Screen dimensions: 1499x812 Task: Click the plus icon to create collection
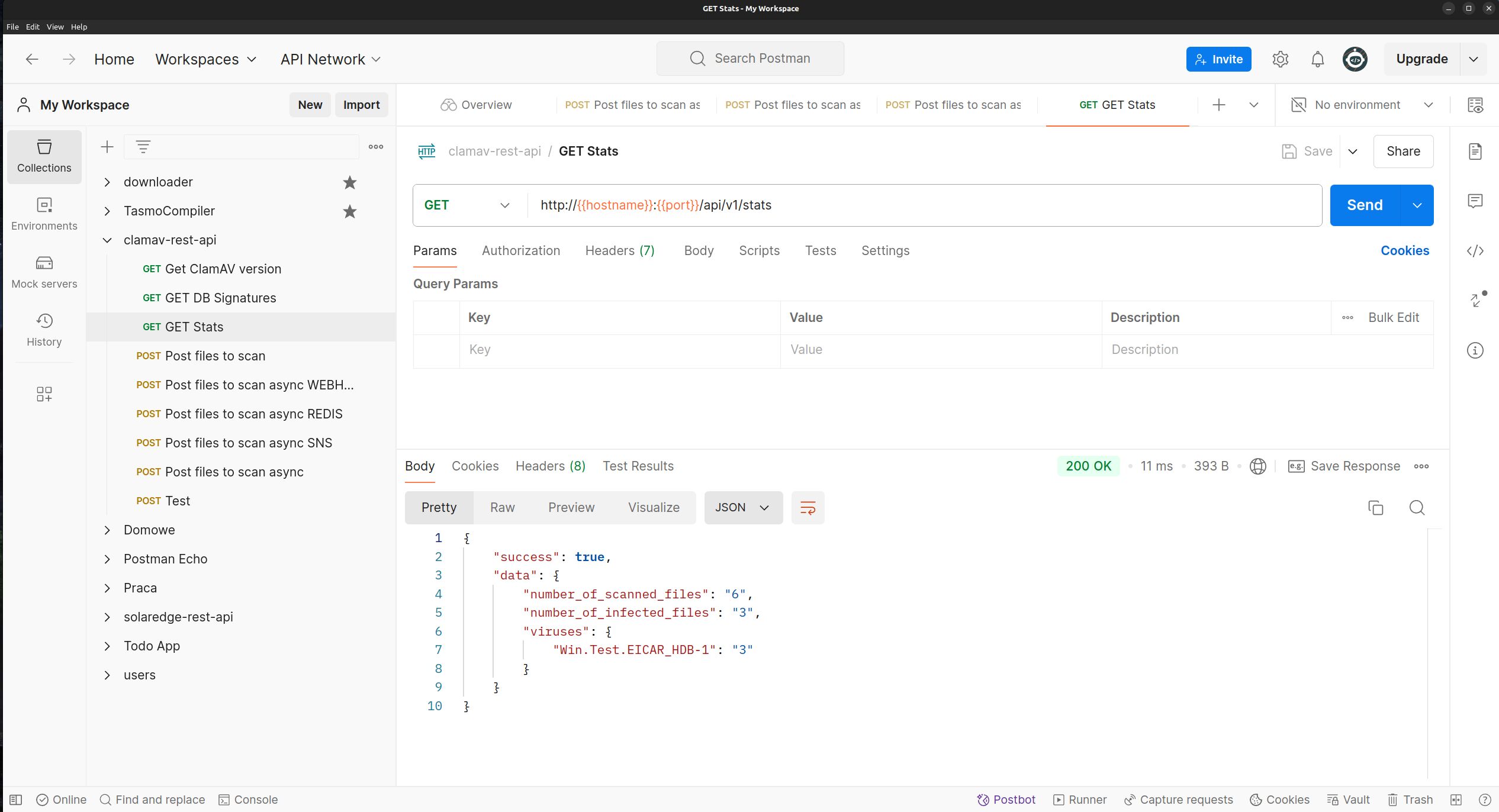pyautogui.click(x=107, y=147)
